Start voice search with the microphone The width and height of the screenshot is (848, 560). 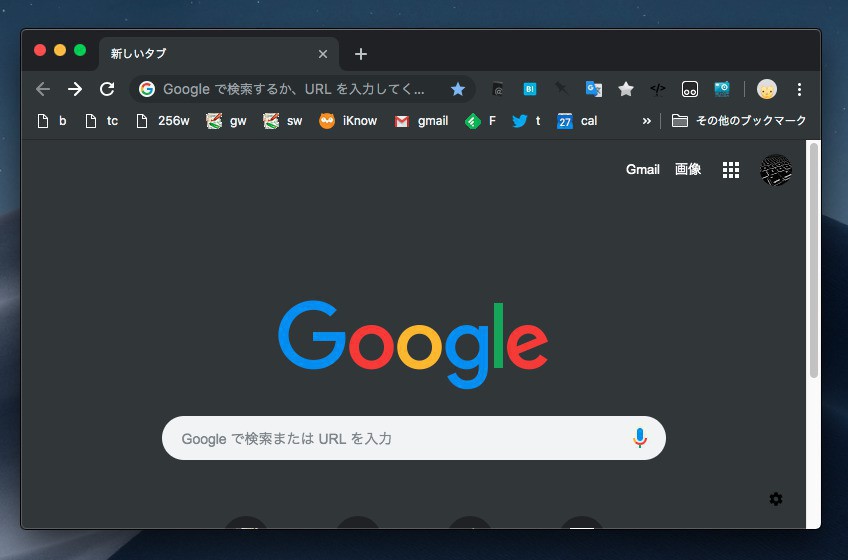640,438
